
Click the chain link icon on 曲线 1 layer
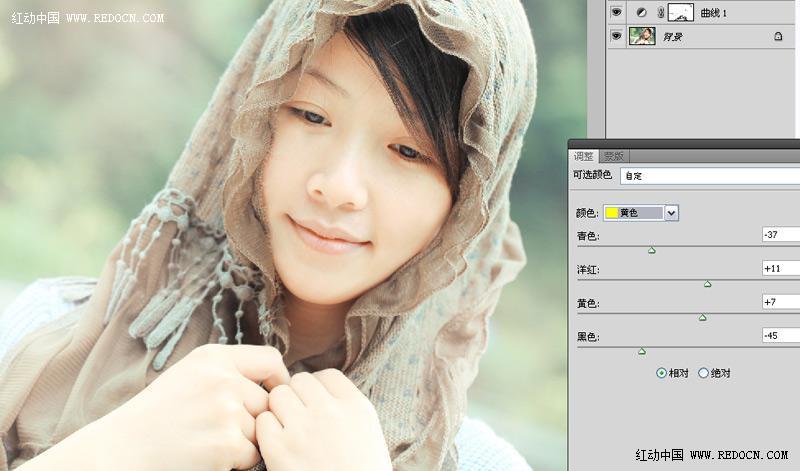pyautogui.click(x=661, y=13)
